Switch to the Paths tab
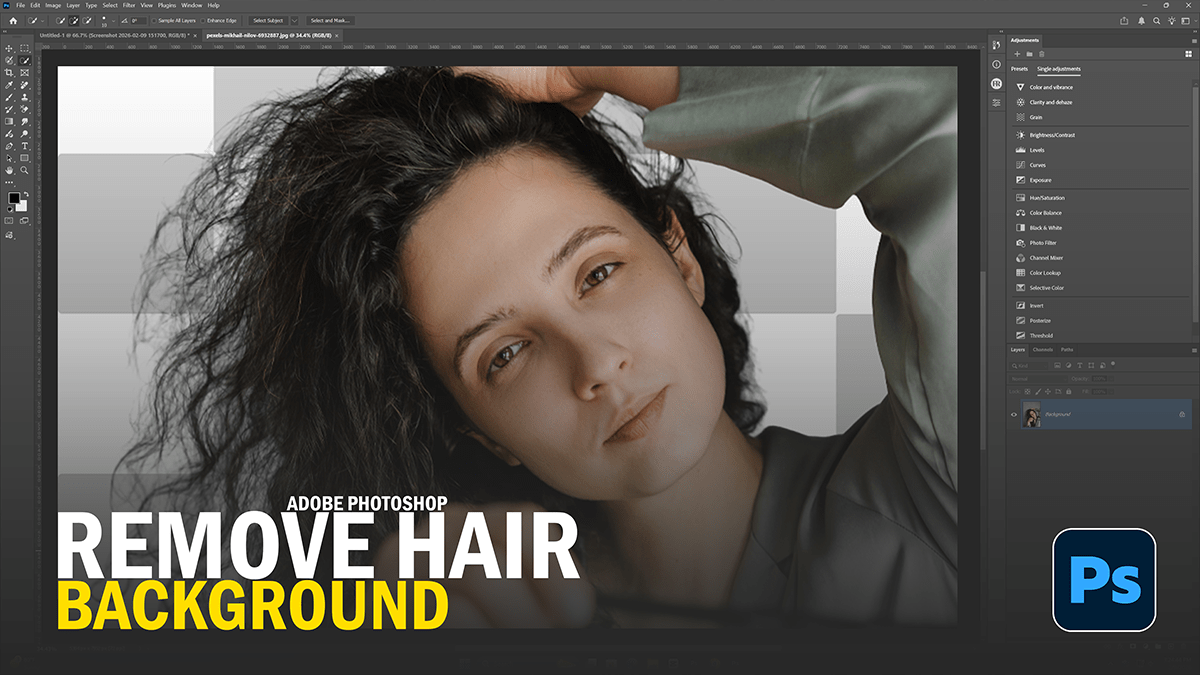 click(1067, 350)
